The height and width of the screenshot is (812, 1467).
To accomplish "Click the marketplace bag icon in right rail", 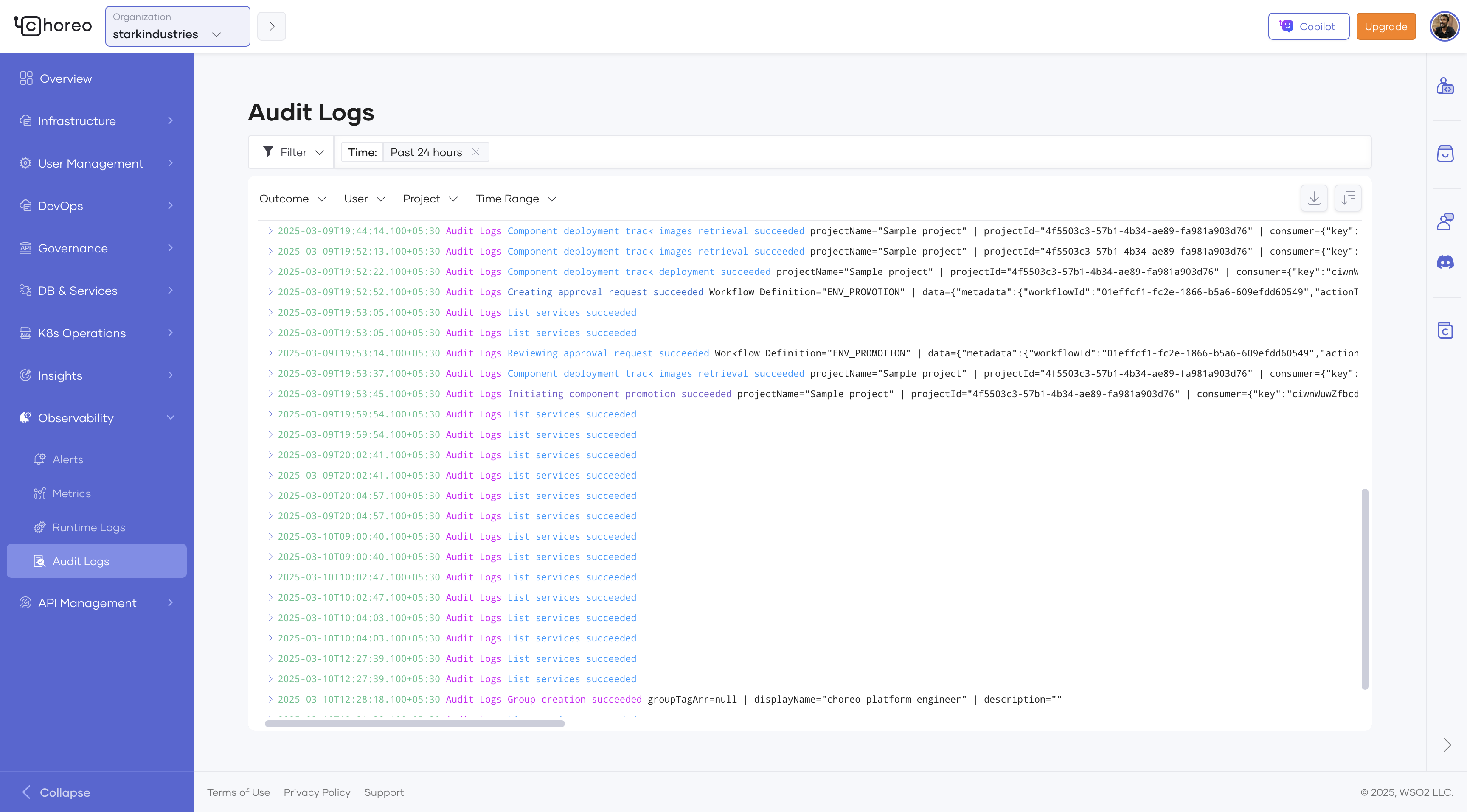I will (1445, 154).
